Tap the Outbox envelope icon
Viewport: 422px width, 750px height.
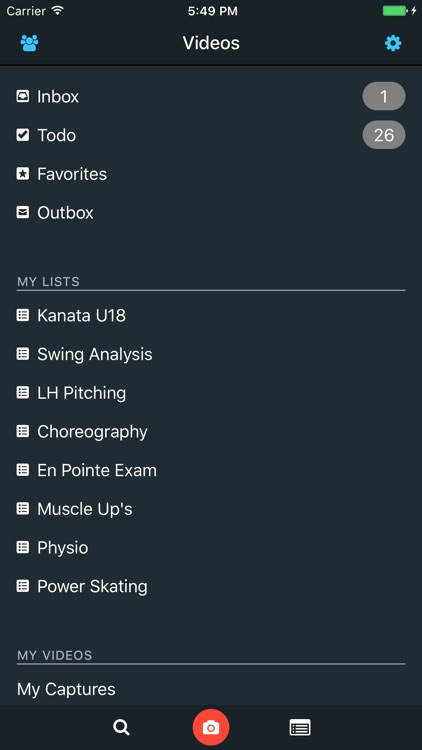[22, 212]
